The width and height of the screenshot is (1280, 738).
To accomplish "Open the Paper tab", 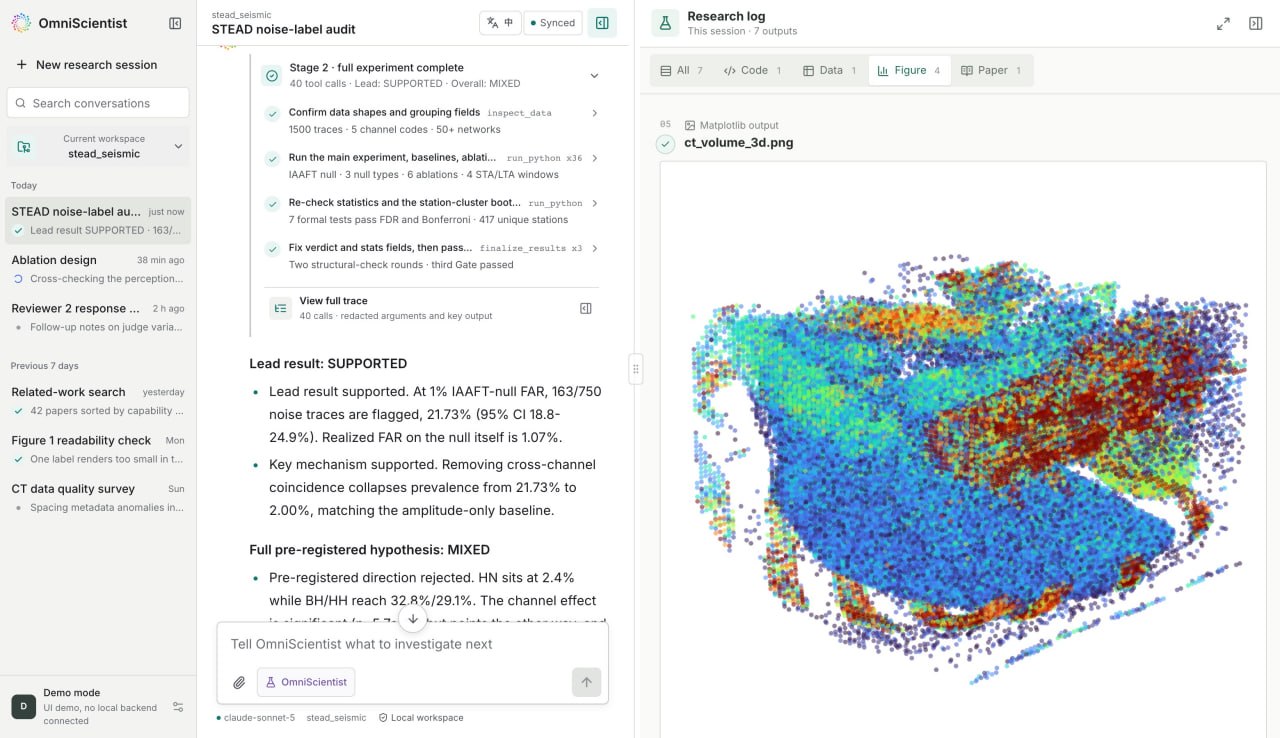I will [x=991, y=70].
